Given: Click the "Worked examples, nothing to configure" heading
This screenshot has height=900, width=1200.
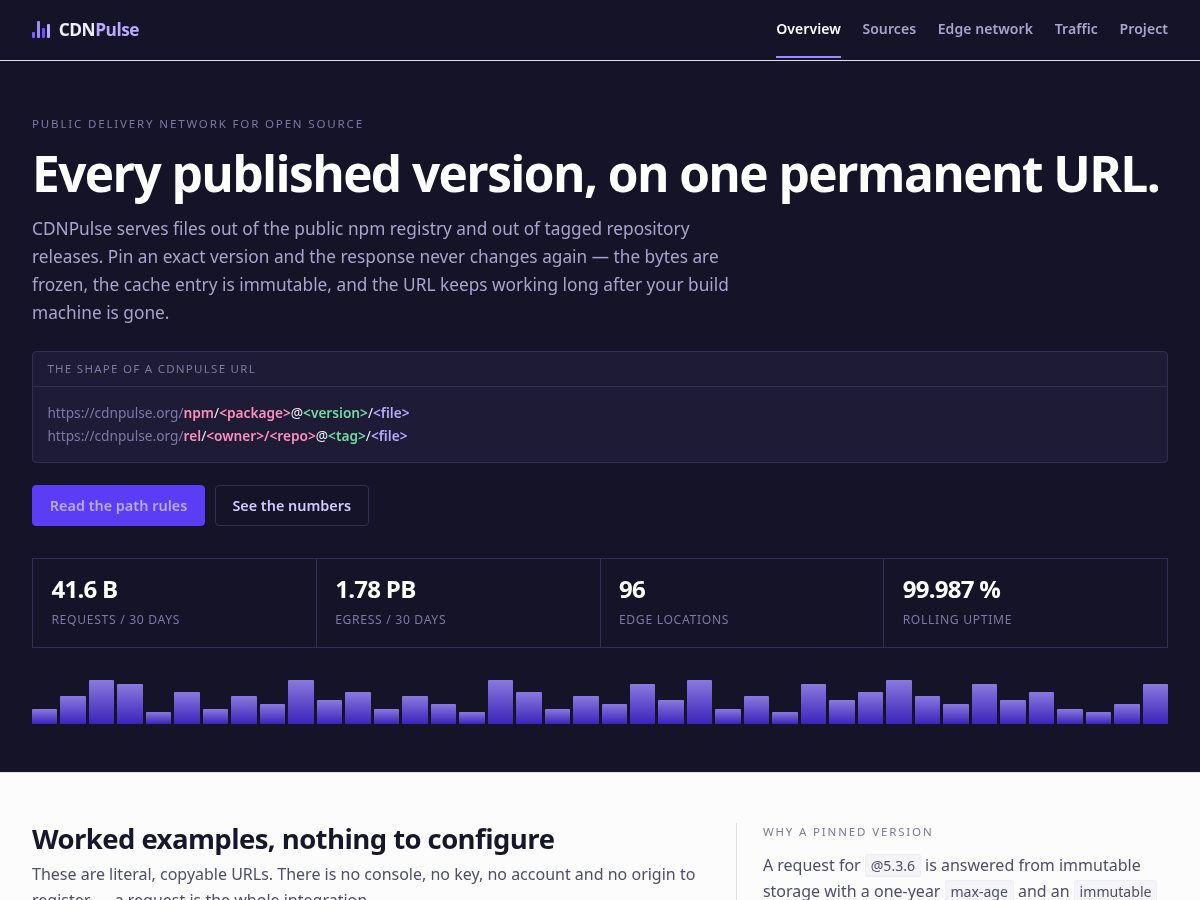Looking at the screenshot, I should pyautogui.click(x=293, y=838).
